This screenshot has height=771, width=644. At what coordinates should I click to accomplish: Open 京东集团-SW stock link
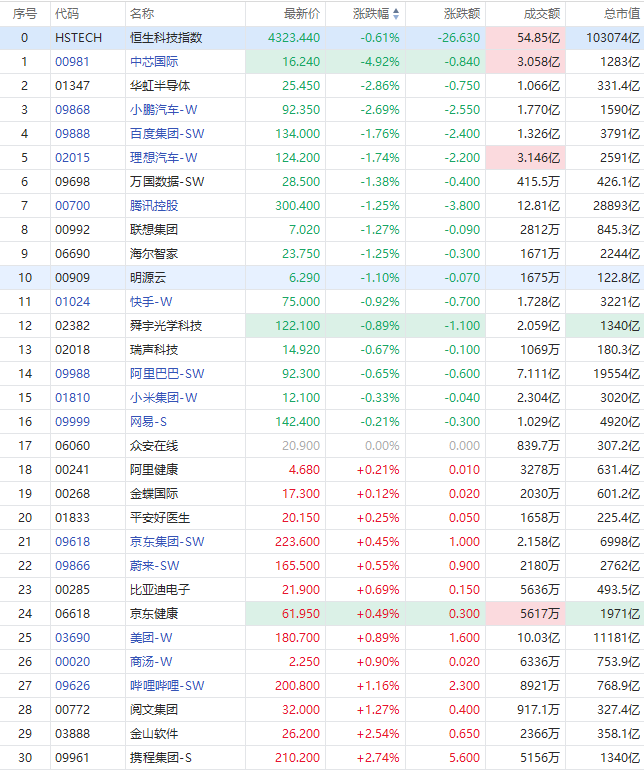coord(167,542)
